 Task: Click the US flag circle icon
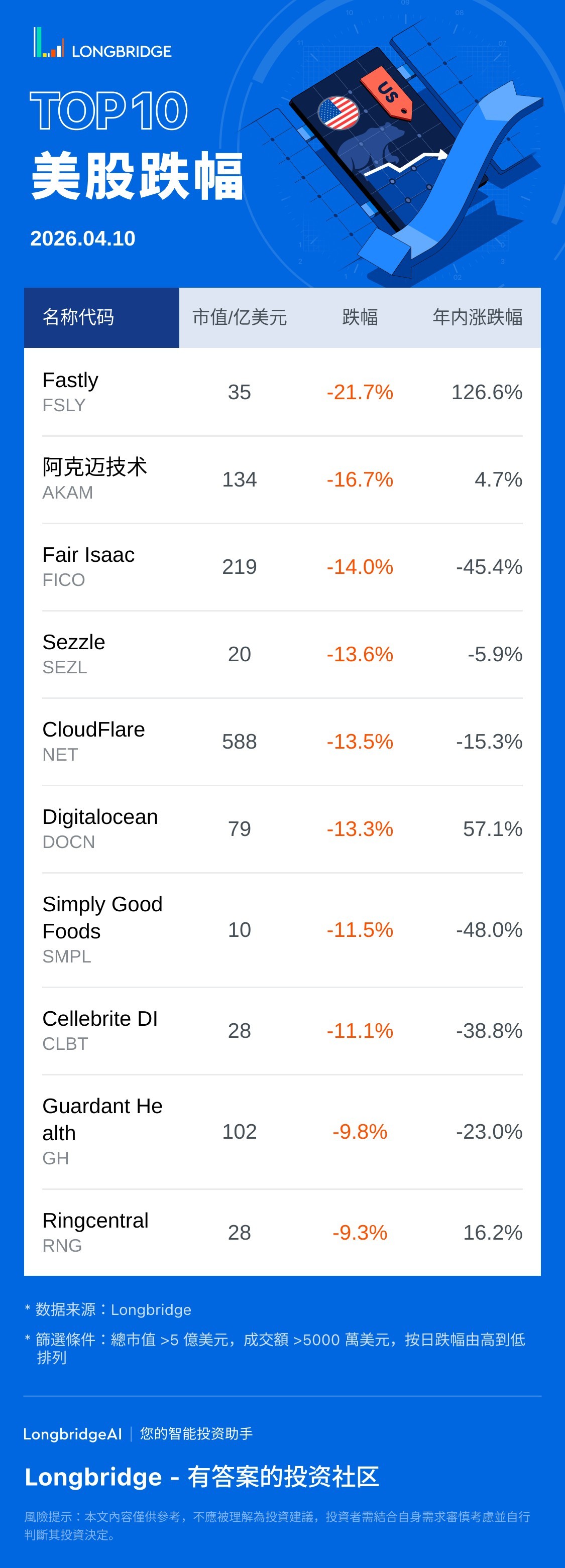(338, 112)
